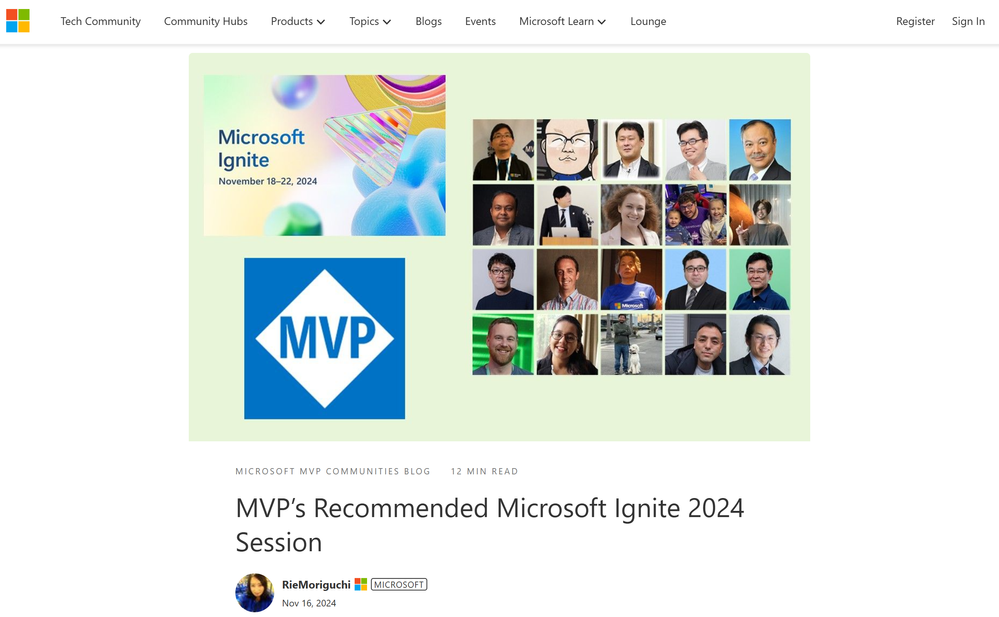Screen dimensions: 999x617
Task: Expand the Products dropdown
Action: point(298,21)
